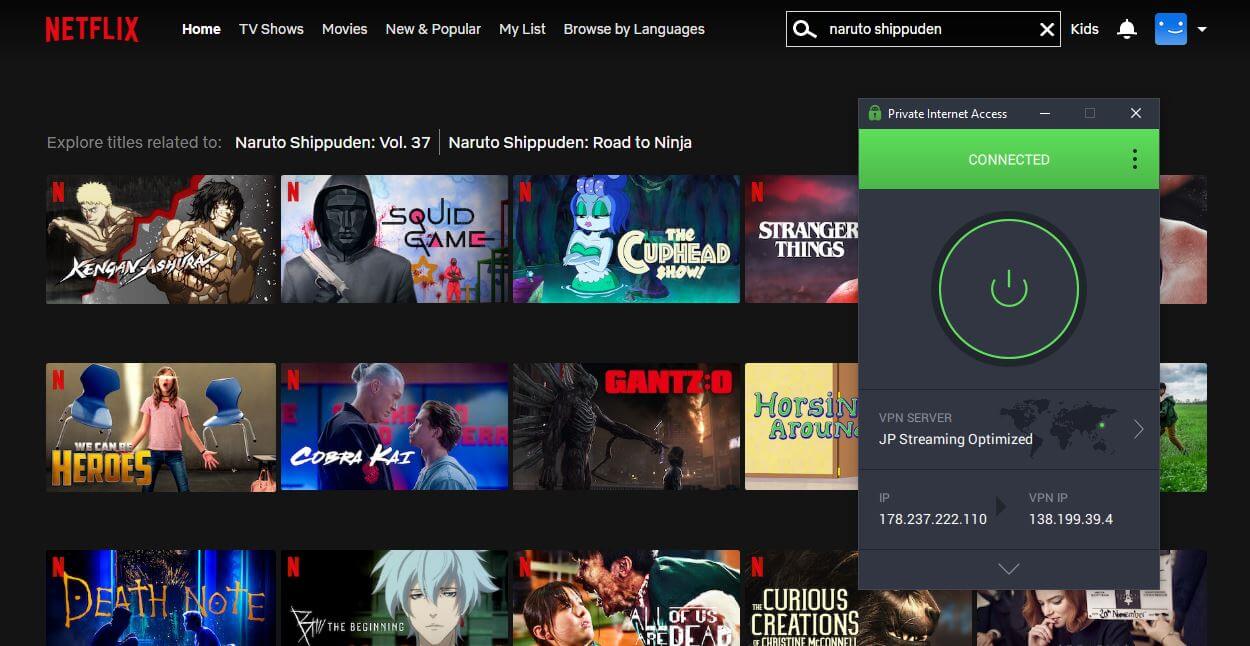Screen dimensions: 1250x646
Task: Minimize the Private Internet Access window
Action: tap(1044, 113)
